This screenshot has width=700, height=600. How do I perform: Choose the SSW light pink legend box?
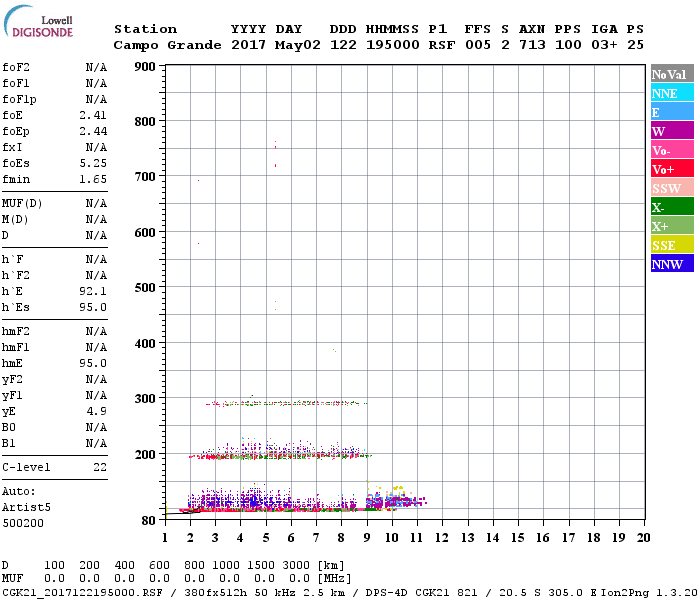(x=671, y=188)
